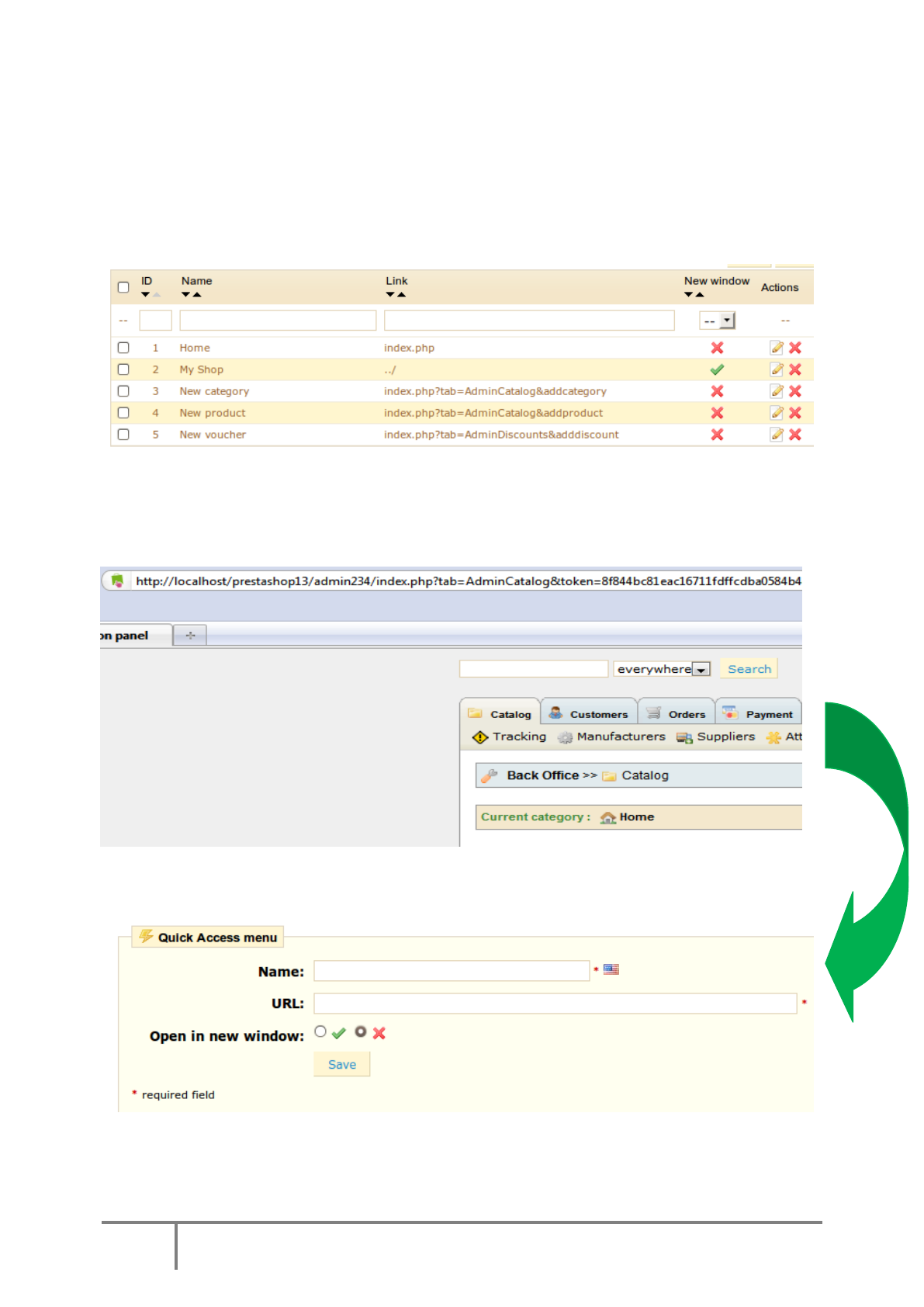924x1307 pixels.
Task: Click the US flag language icon
Action: pos(611,969)
